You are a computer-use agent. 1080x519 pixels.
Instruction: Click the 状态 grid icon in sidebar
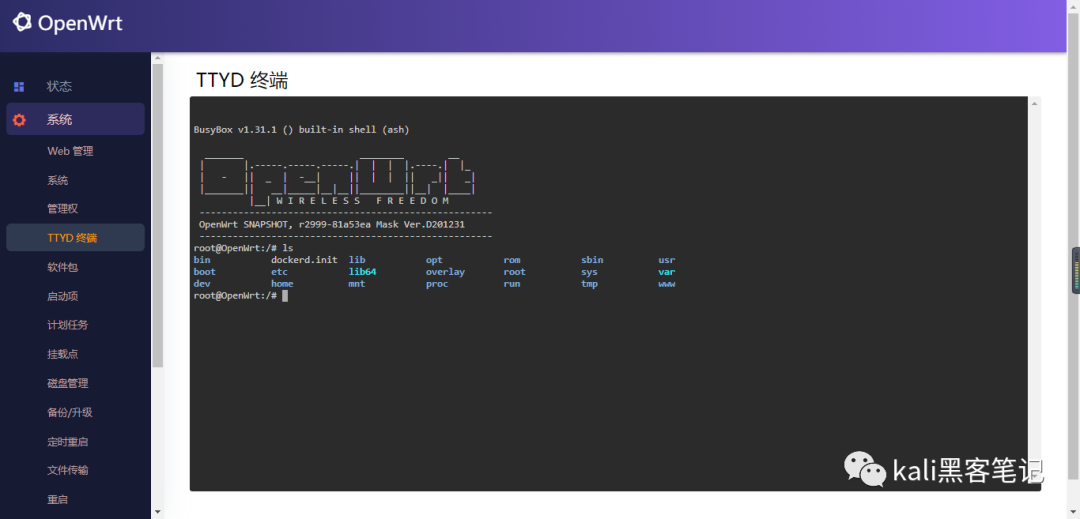(x=19, y=87)
